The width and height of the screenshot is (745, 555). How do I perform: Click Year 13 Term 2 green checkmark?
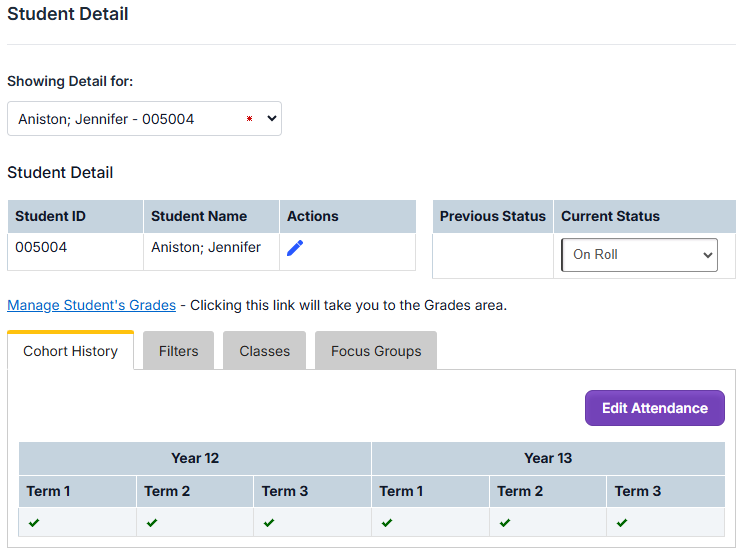[x=505, y=522]
